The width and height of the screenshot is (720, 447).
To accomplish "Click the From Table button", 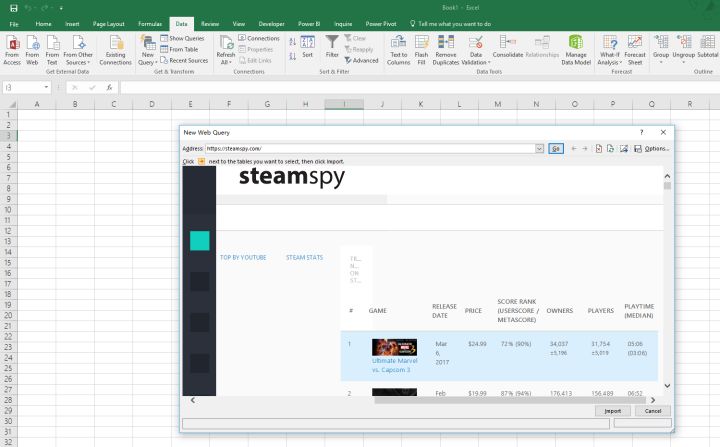I will pyautogui.click(x=179, y=49).
